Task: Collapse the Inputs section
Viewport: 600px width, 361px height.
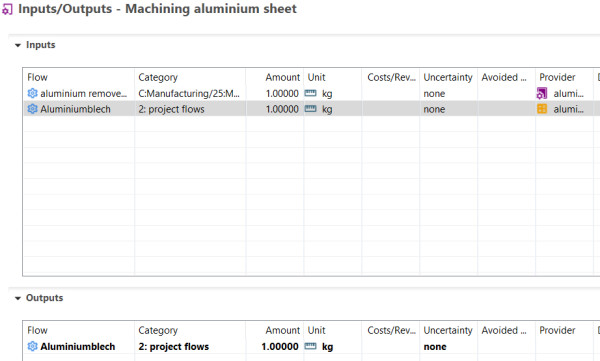Action: (18, 45)
